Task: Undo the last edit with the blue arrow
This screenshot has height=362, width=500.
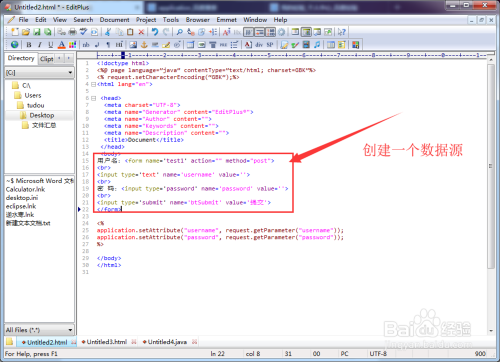Action: [155, 32]
